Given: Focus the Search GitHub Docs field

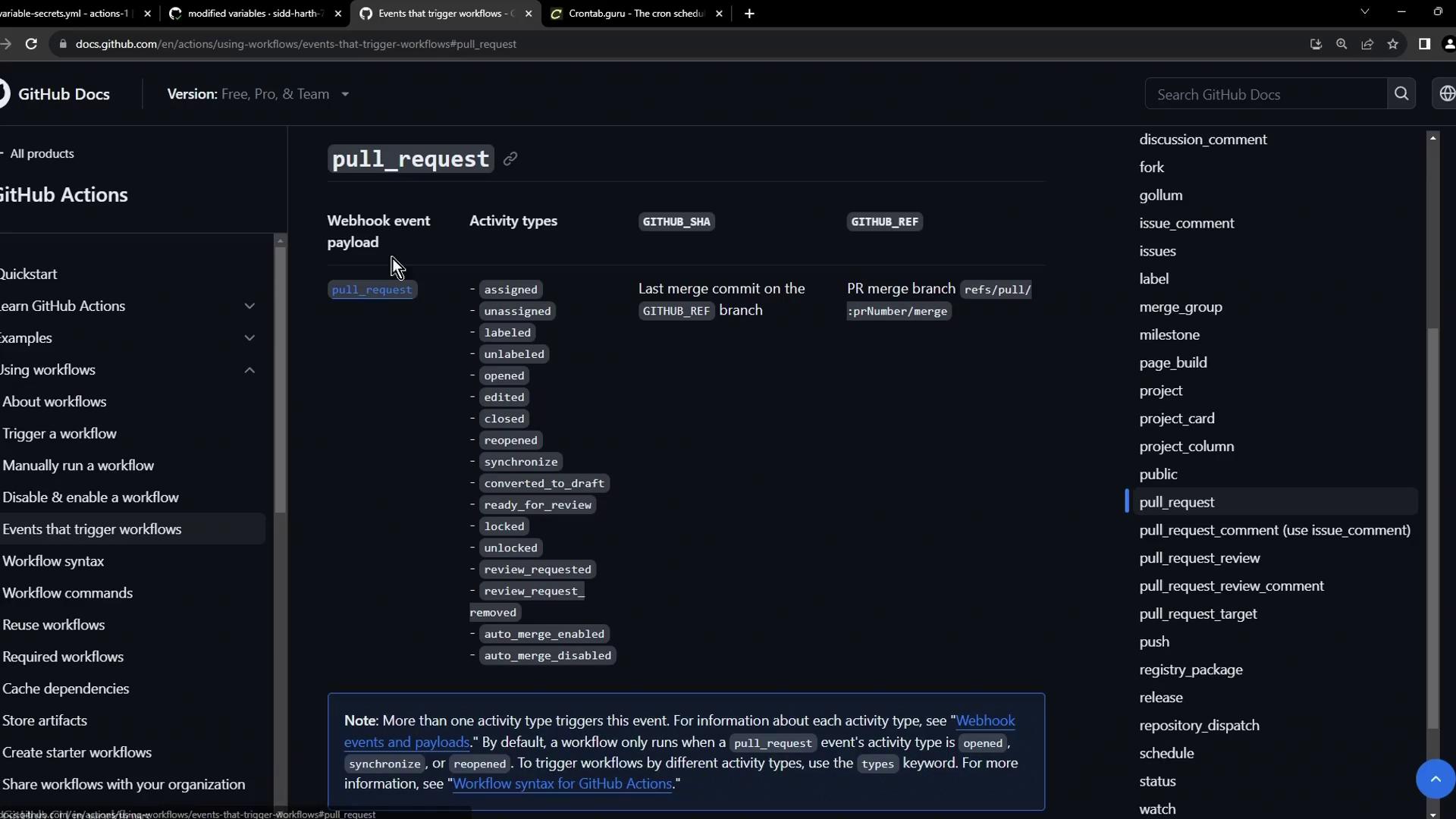Looking at the screenshot, I should pyautogui.click(x=1265, y=94).
